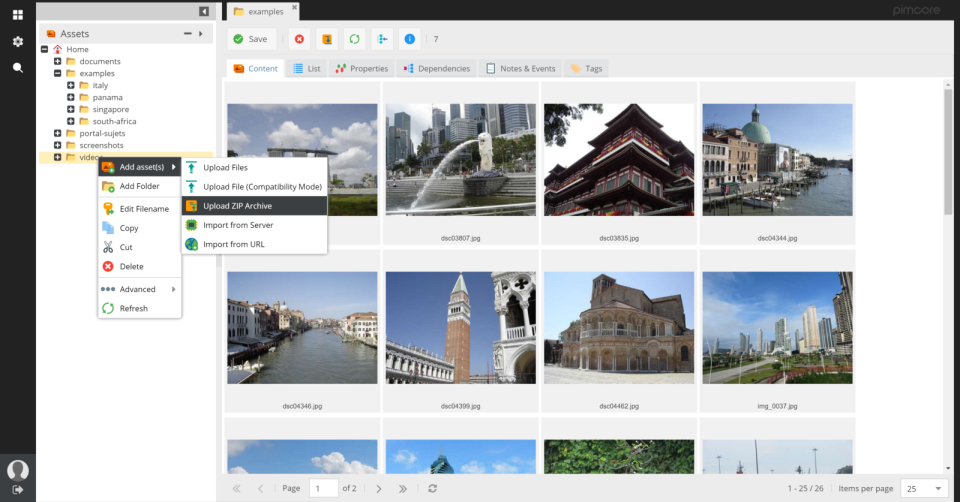Image resolution: width=960 pixels, height=502 pixels.
Task: Click the orange Download toolbar icon
Action: pos(326,39)
